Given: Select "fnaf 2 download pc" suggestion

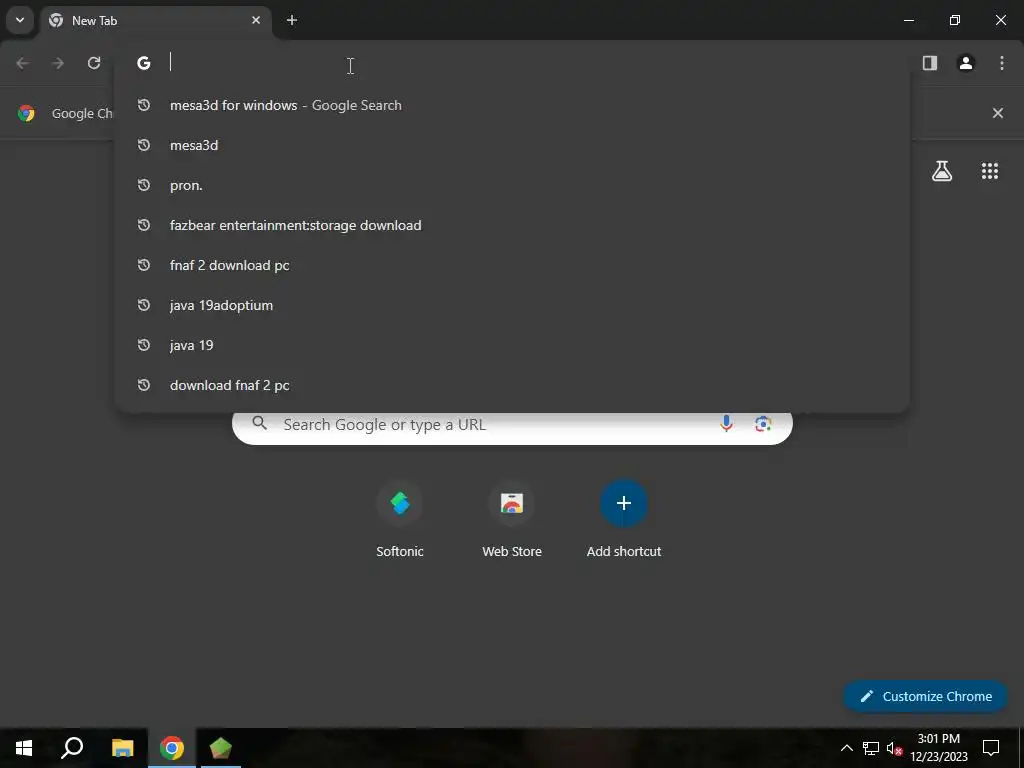Looking at the screenshot, I should pyautogui.click(x=512, y=265).
